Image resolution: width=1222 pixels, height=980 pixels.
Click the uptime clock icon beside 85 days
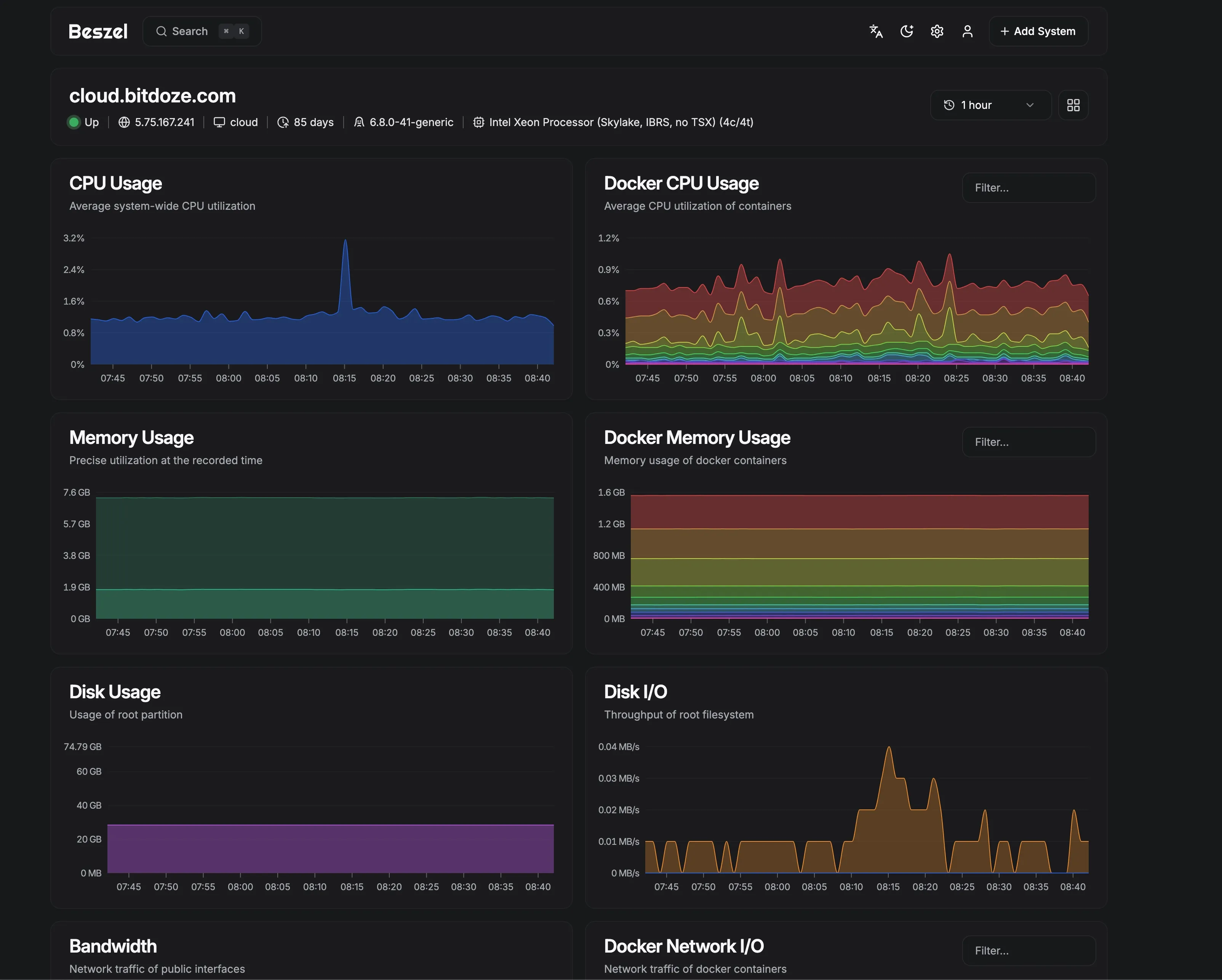point(283,122)
